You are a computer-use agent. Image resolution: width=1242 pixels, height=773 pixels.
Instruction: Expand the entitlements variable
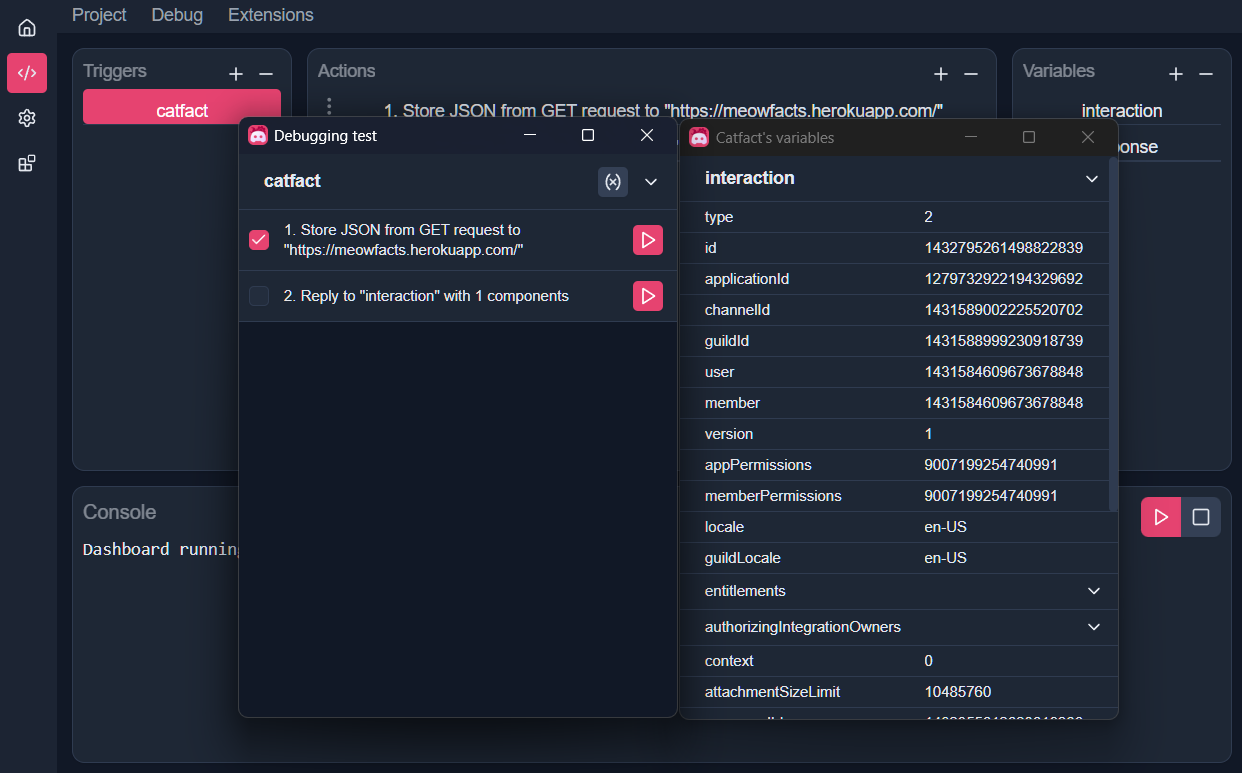click(x=1092, y=591)
